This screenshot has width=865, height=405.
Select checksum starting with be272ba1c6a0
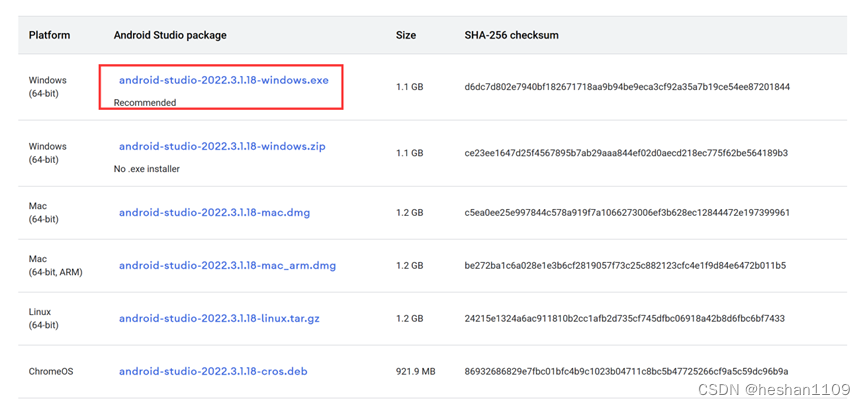pyautogui.click(x=625, y=266)
